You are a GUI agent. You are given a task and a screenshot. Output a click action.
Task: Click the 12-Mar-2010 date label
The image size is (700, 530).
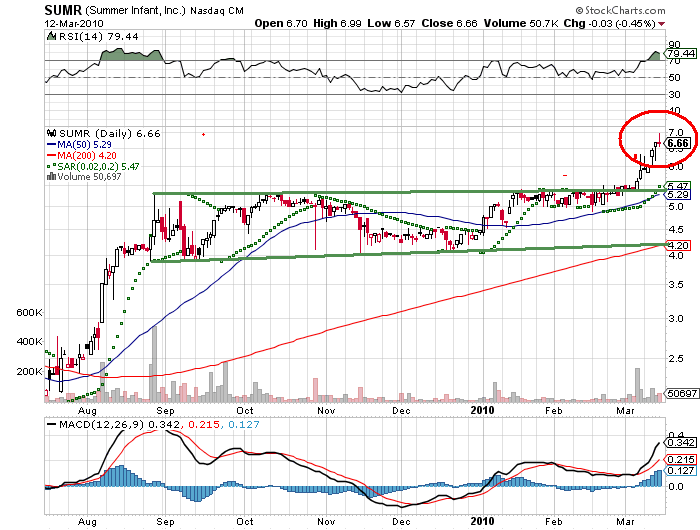(x=74, y=23)
